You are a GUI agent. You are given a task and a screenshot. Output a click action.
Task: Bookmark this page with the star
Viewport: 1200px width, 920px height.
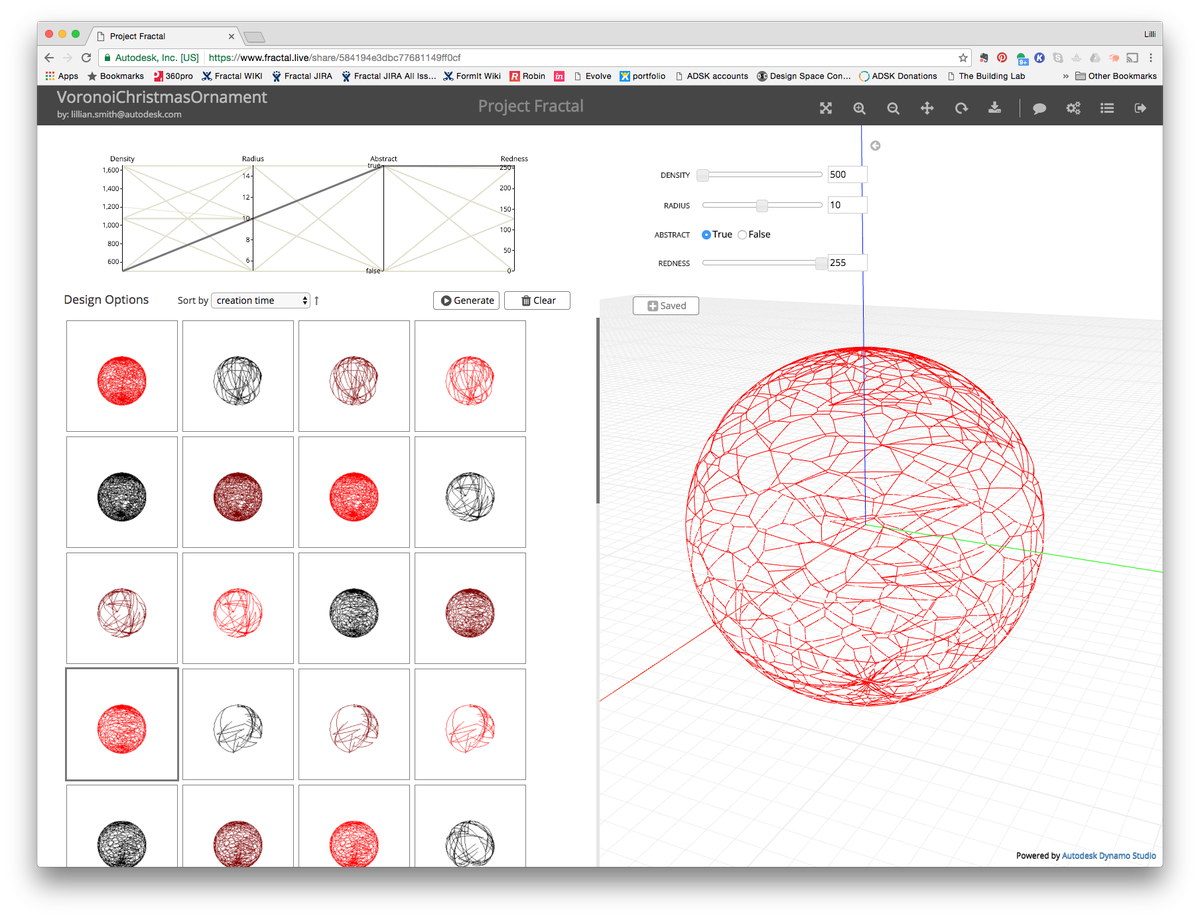(963, 58)
